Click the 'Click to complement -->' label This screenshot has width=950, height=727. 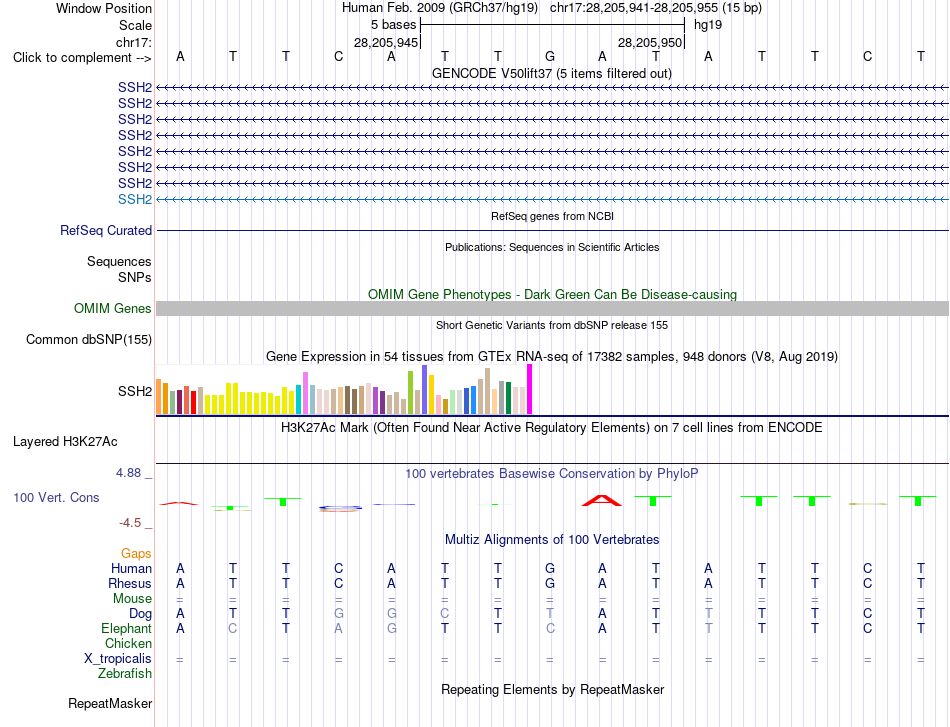coord(82,58)
